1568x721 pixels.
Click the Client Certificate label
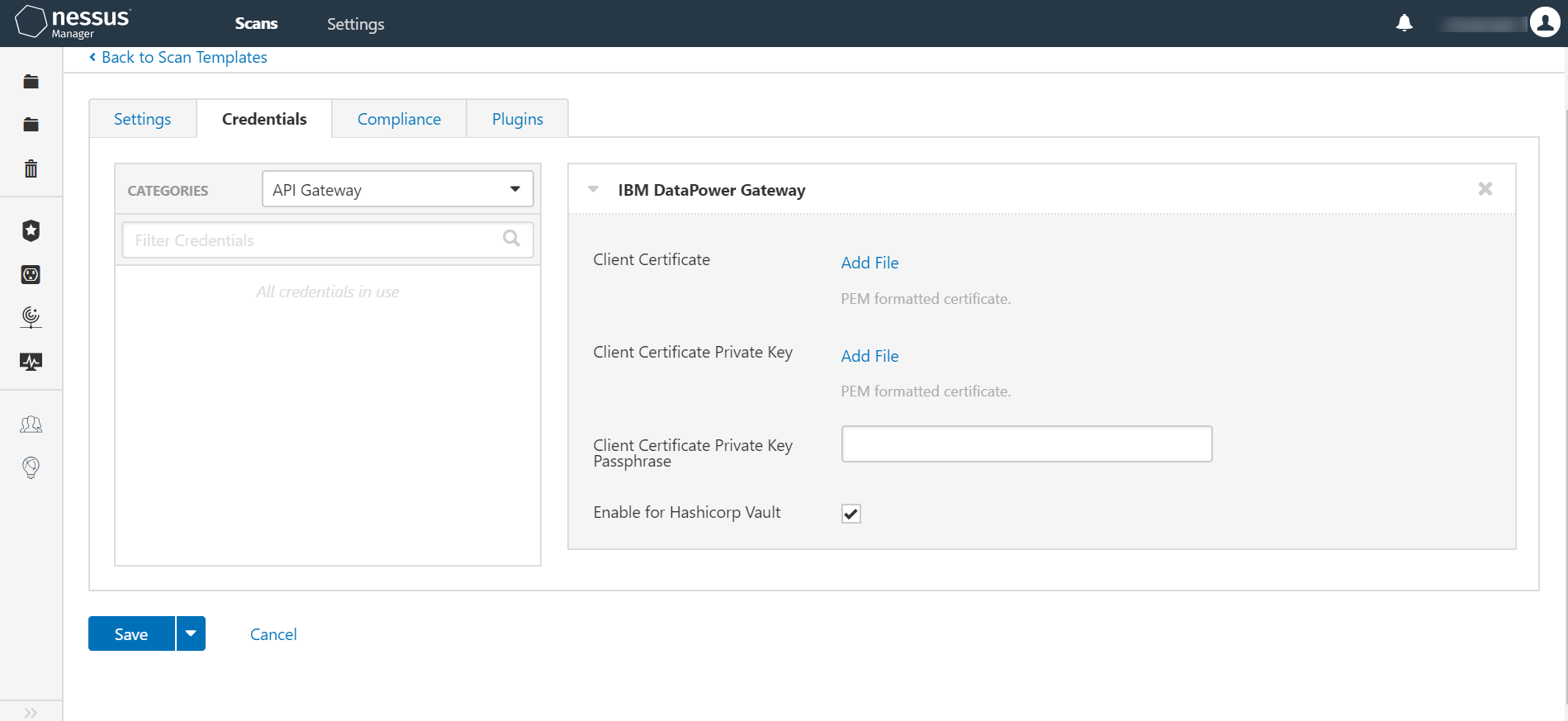coord(651,259)
